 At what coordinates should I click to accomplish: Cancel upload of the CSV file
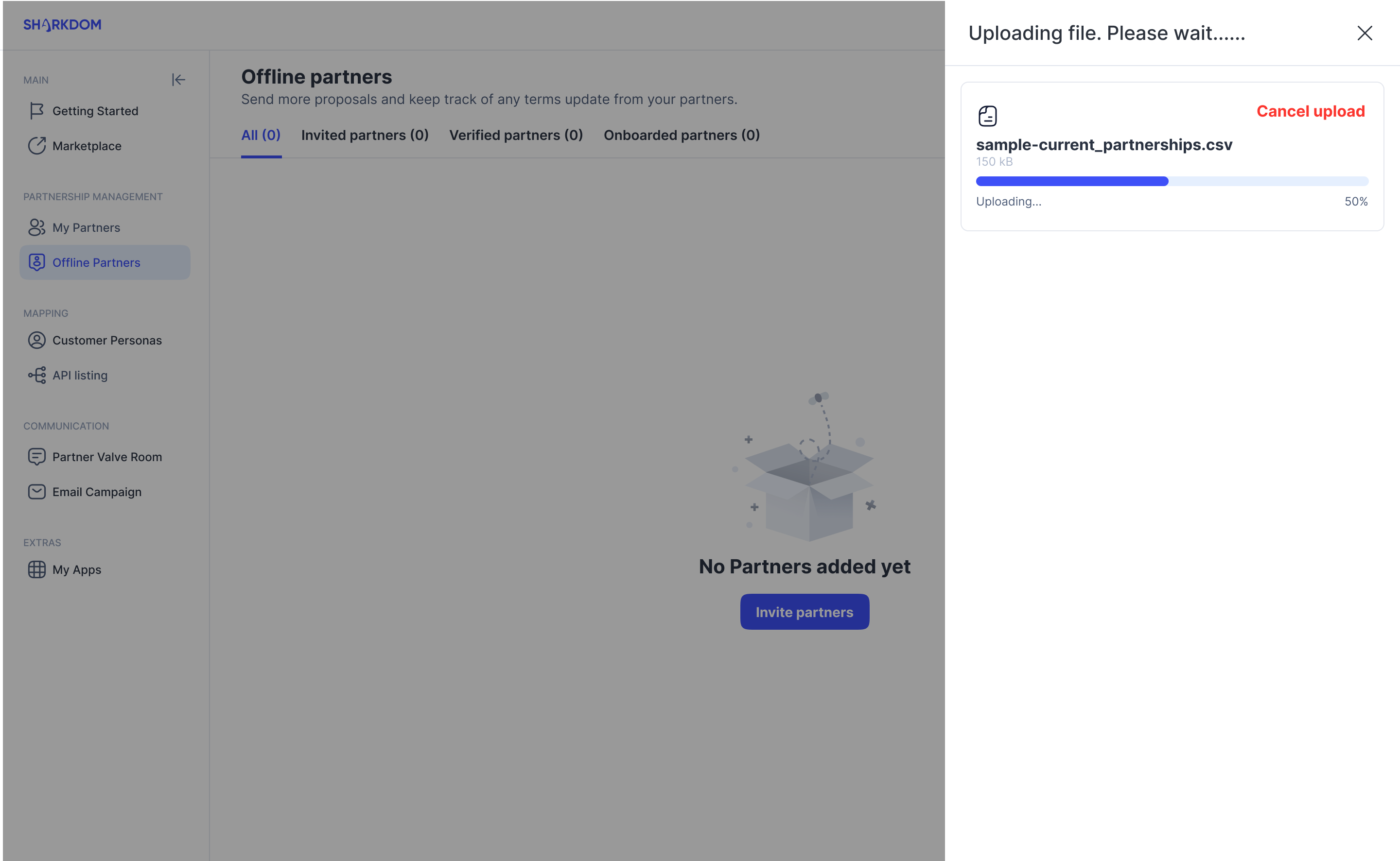pos(1310,111)
